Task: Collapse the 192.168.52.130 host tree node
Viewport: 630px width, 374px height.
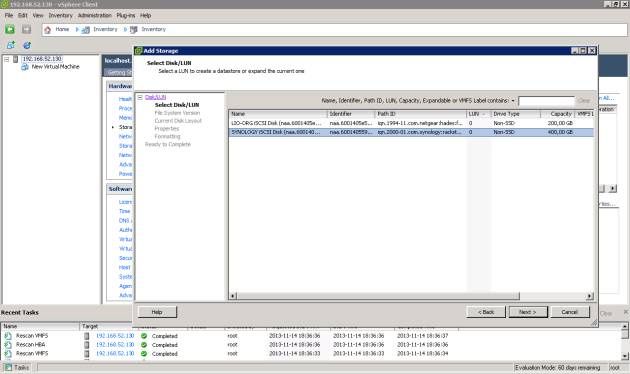Action: [x=7, y=59]
